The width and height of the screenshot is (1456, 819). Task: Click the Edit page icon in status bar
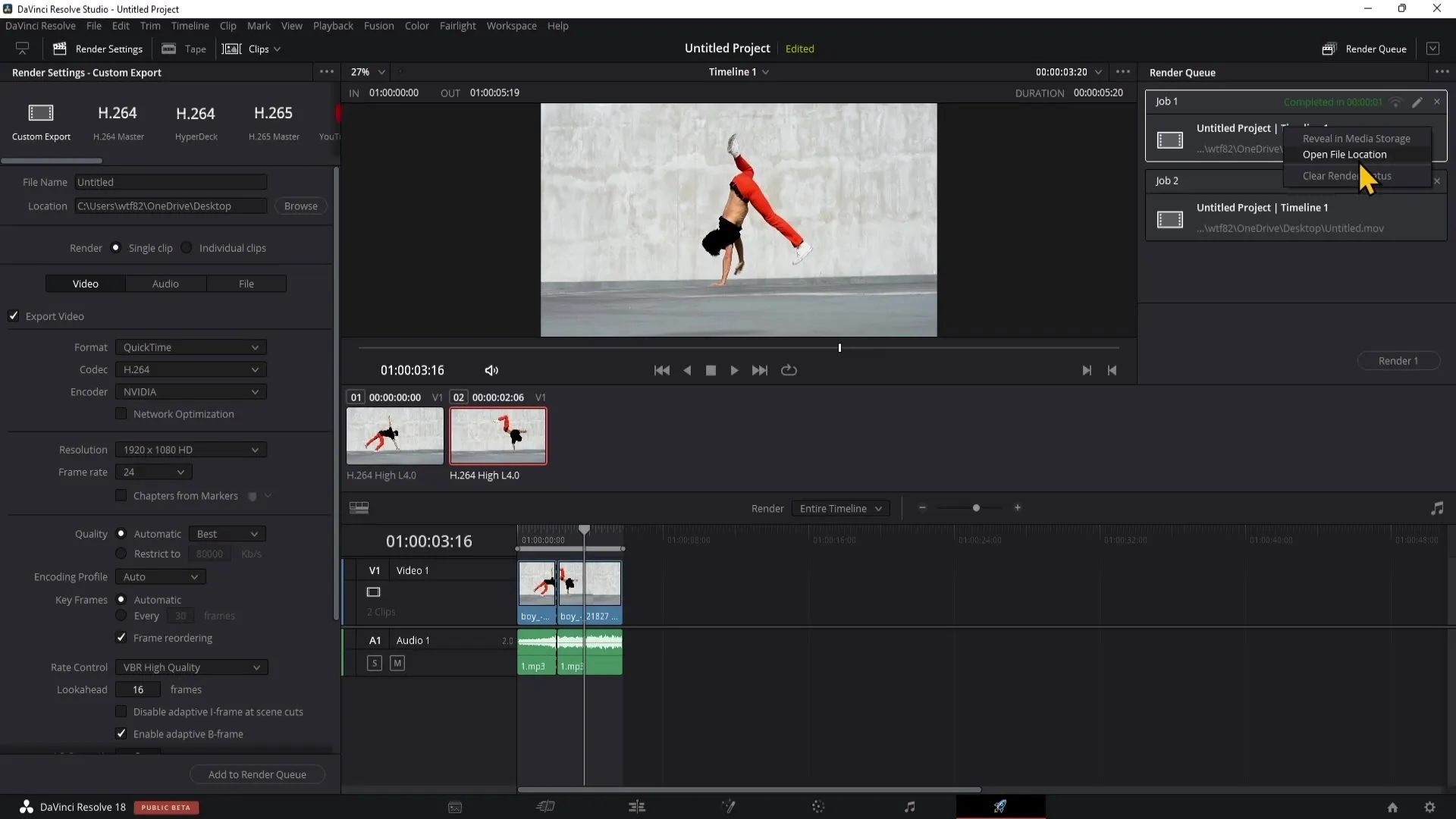click(637, 807)
